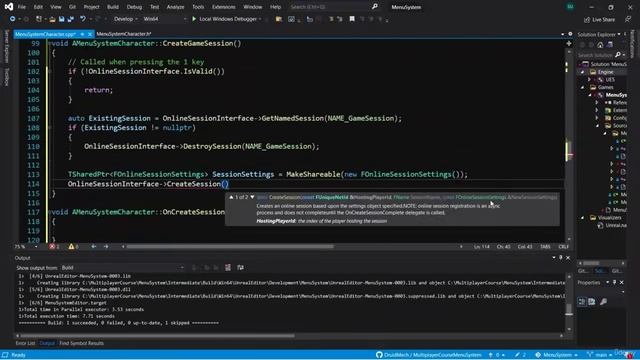Open the Debug menu
The width and height of the screenshot is (640, 360).
134,7
